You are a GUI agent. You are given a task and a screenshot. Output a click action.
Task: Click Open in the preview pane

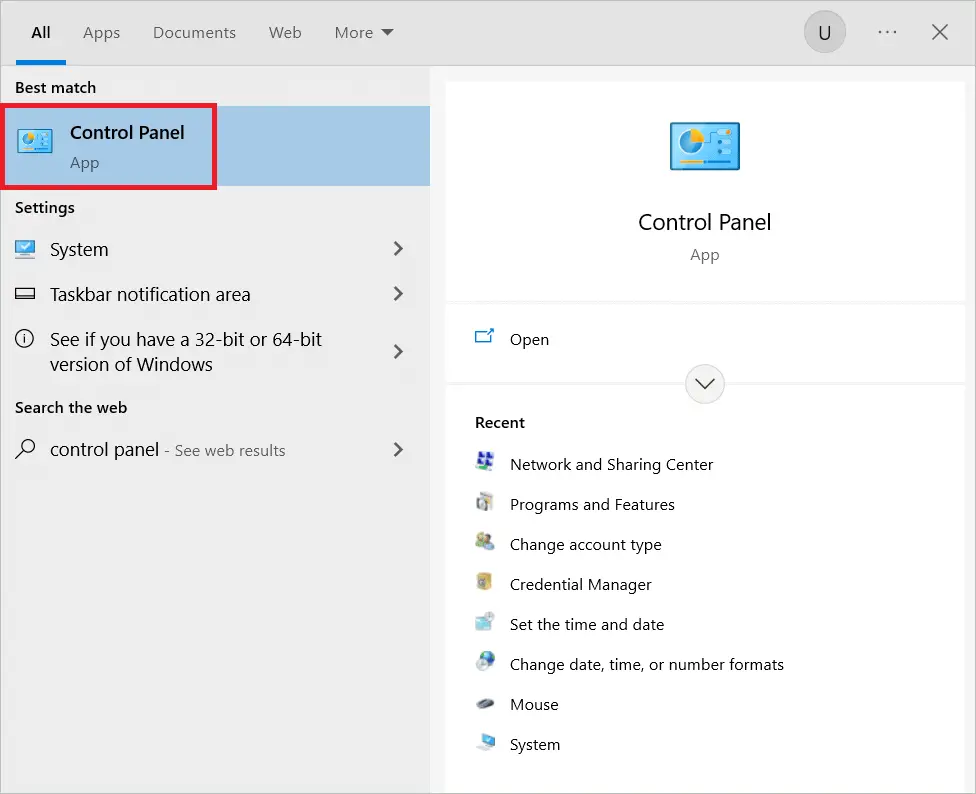point(529,340)
